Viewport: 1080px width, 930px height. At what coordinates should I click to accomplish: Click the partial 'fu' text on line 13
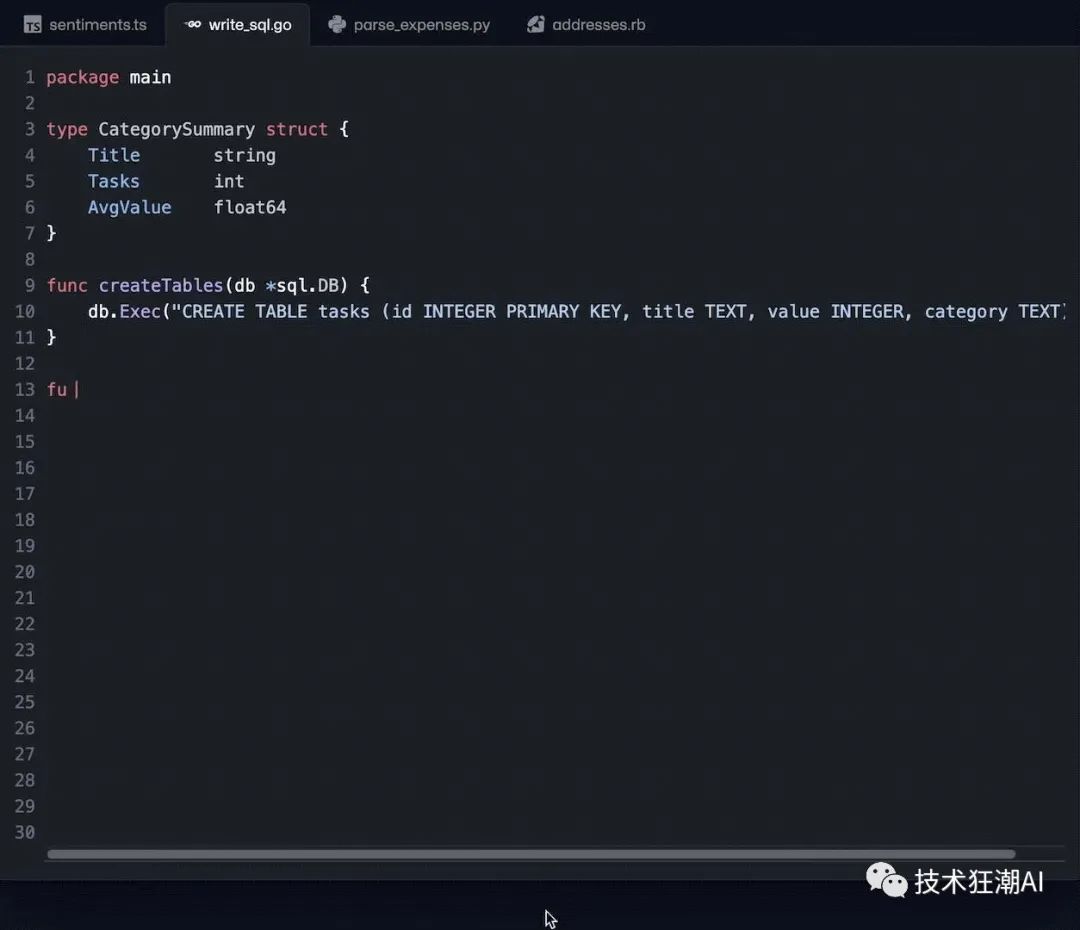[x=56, y=390]
